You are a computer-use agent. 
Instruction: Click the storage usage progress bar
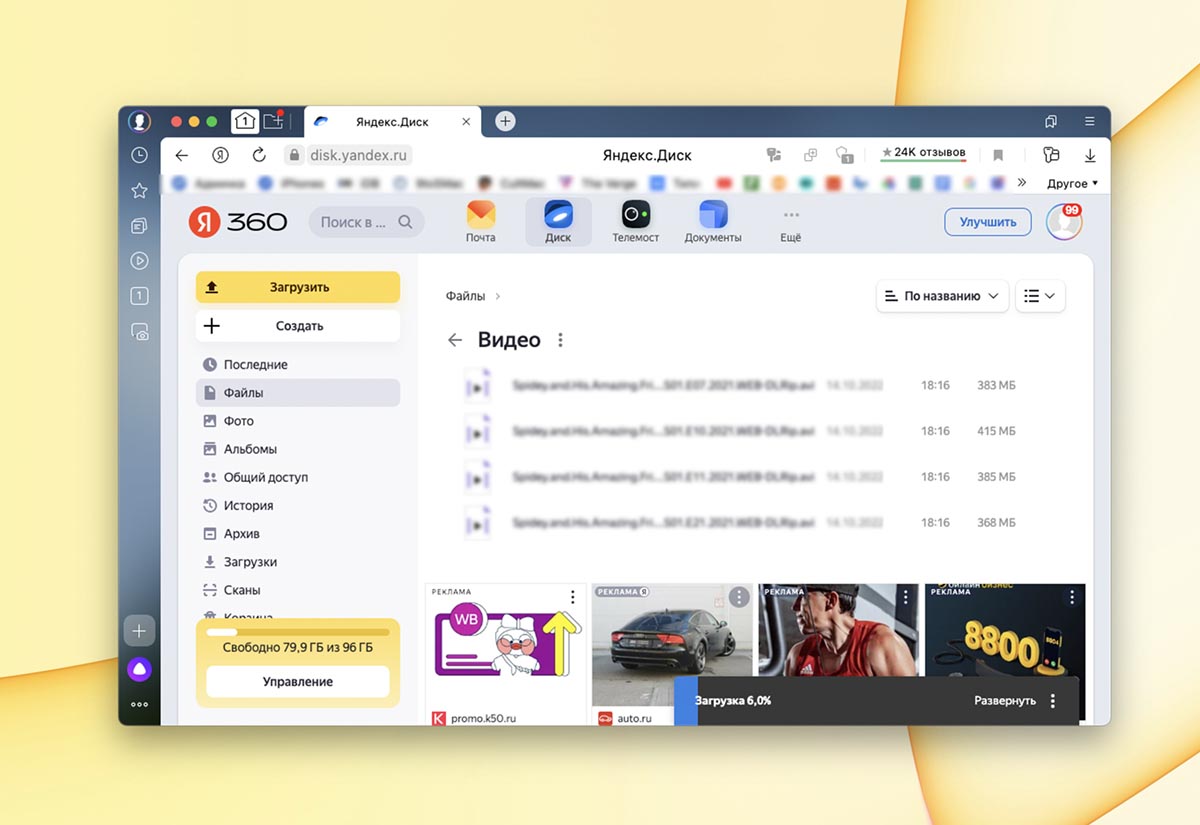click(298, 632)
